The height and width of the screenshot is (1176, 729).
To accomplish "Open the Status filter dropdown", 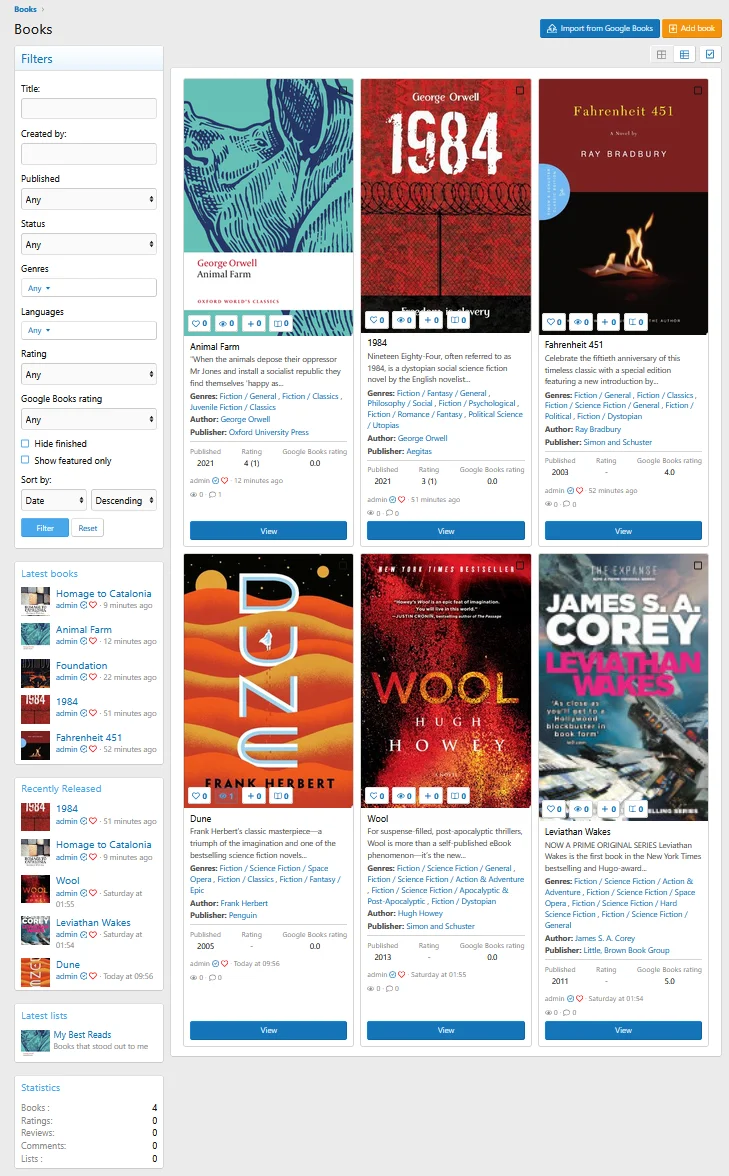I will pos(88,244).
